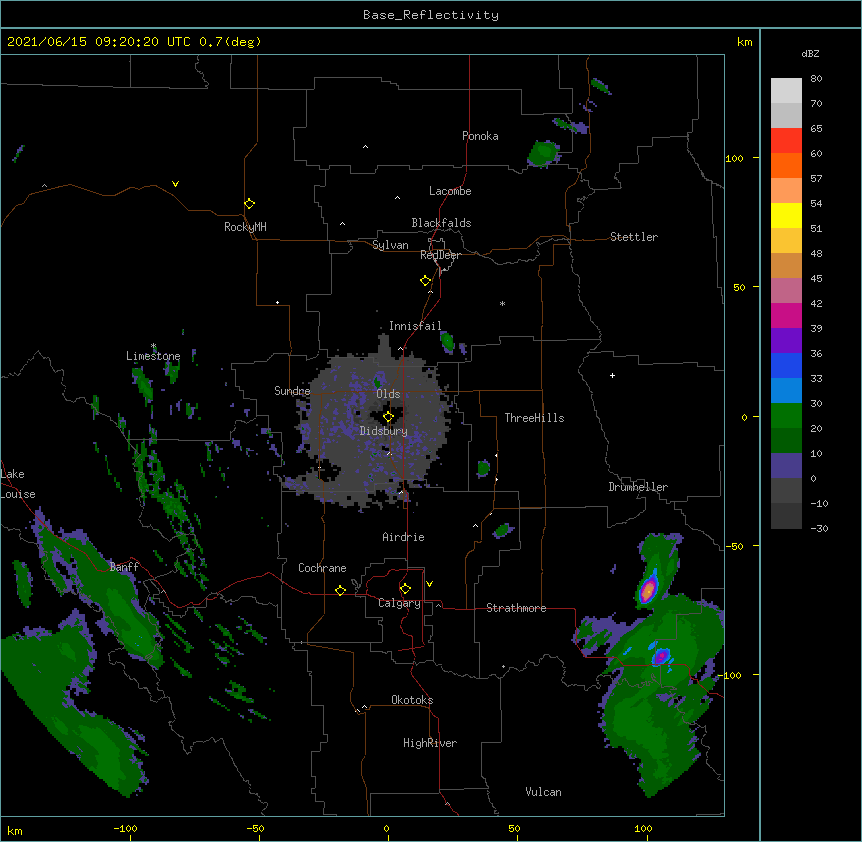This screenshot has height=842, width=862.
Task: Click the yellow diamond marker below Cochrane
Action: (340, 590)
